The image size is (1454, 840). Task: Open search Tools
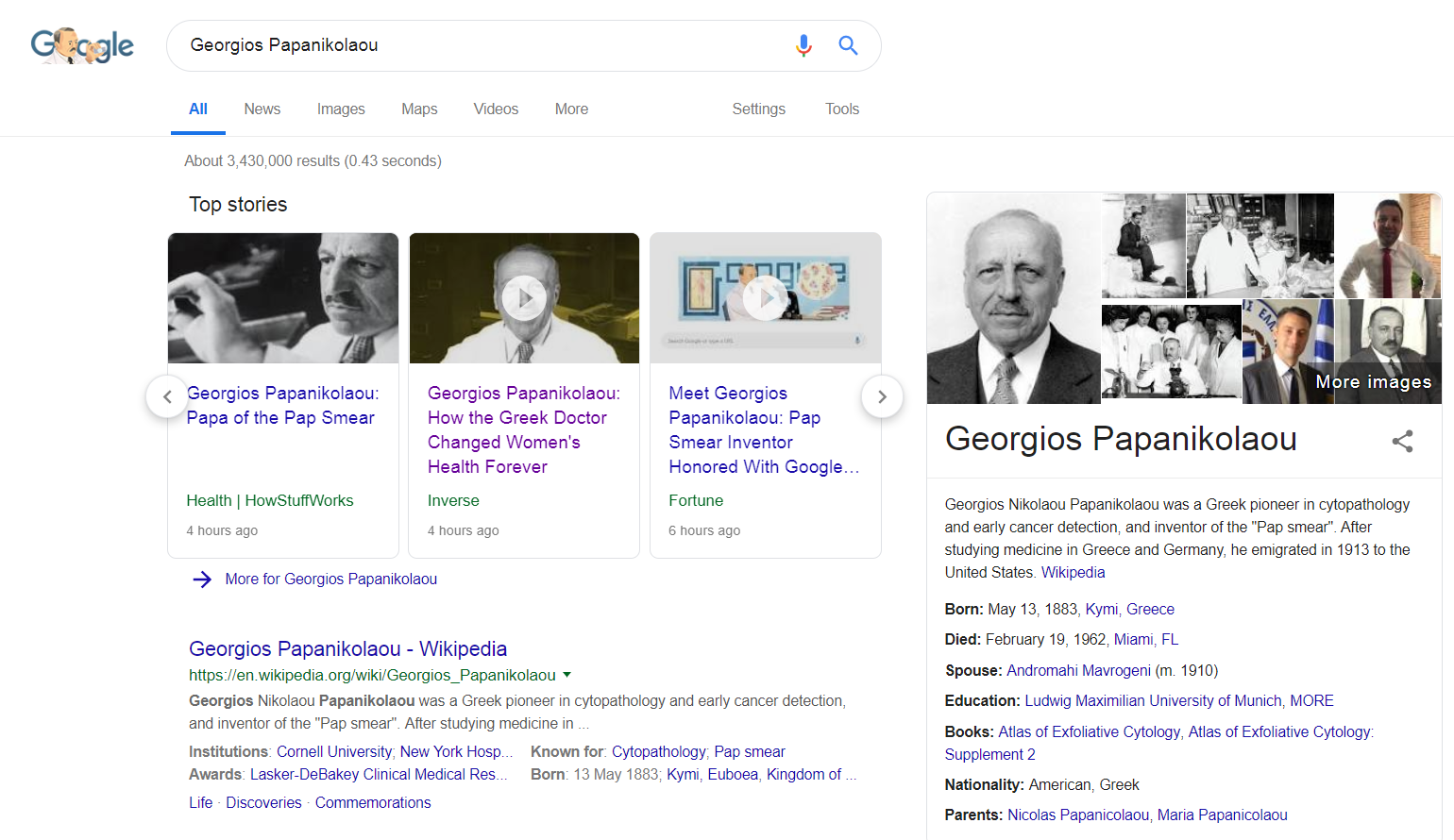tap(842, 109)
